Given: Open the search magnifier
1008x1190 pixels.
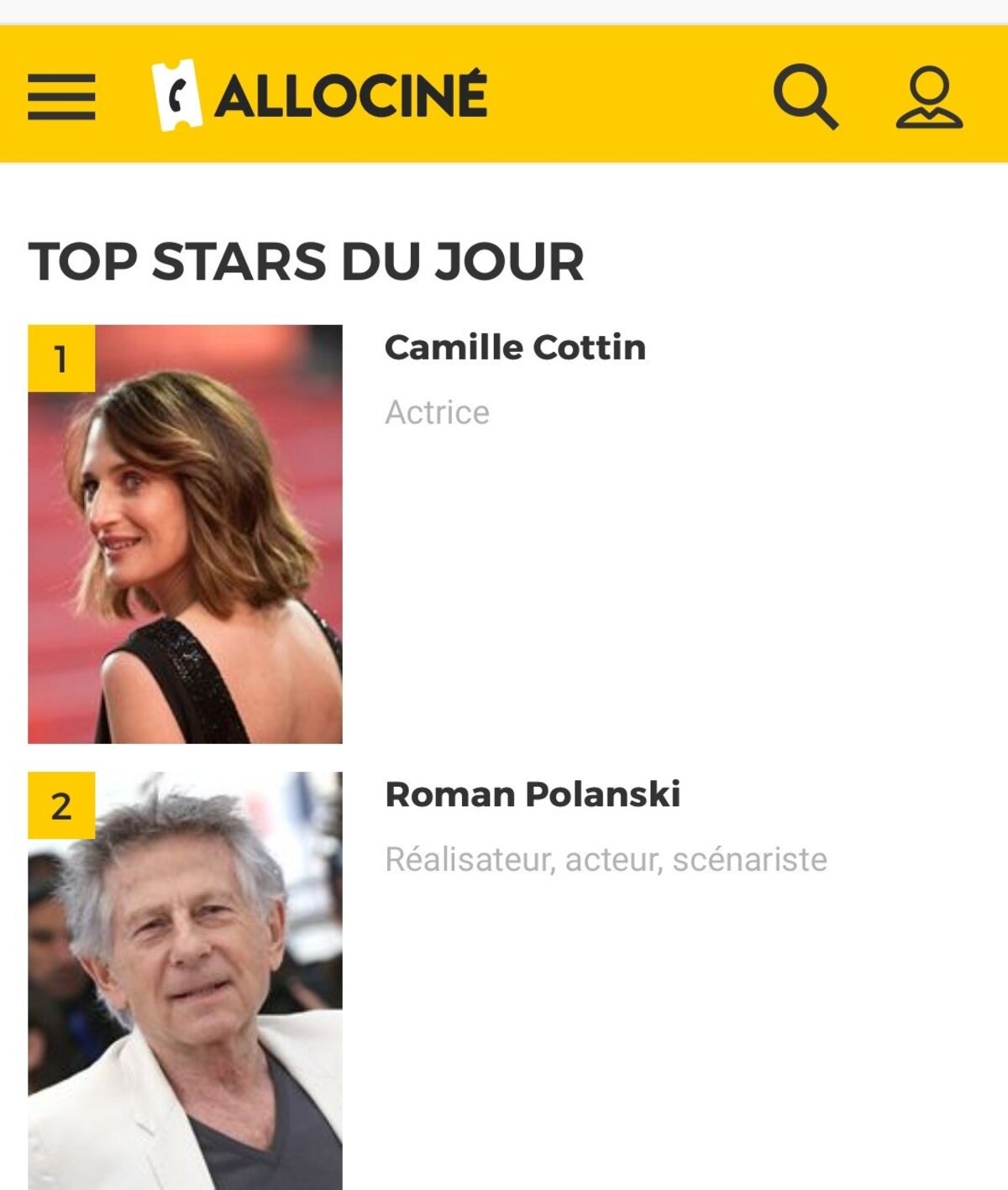Looking at the screenshot, I should (x=805, y=96).
